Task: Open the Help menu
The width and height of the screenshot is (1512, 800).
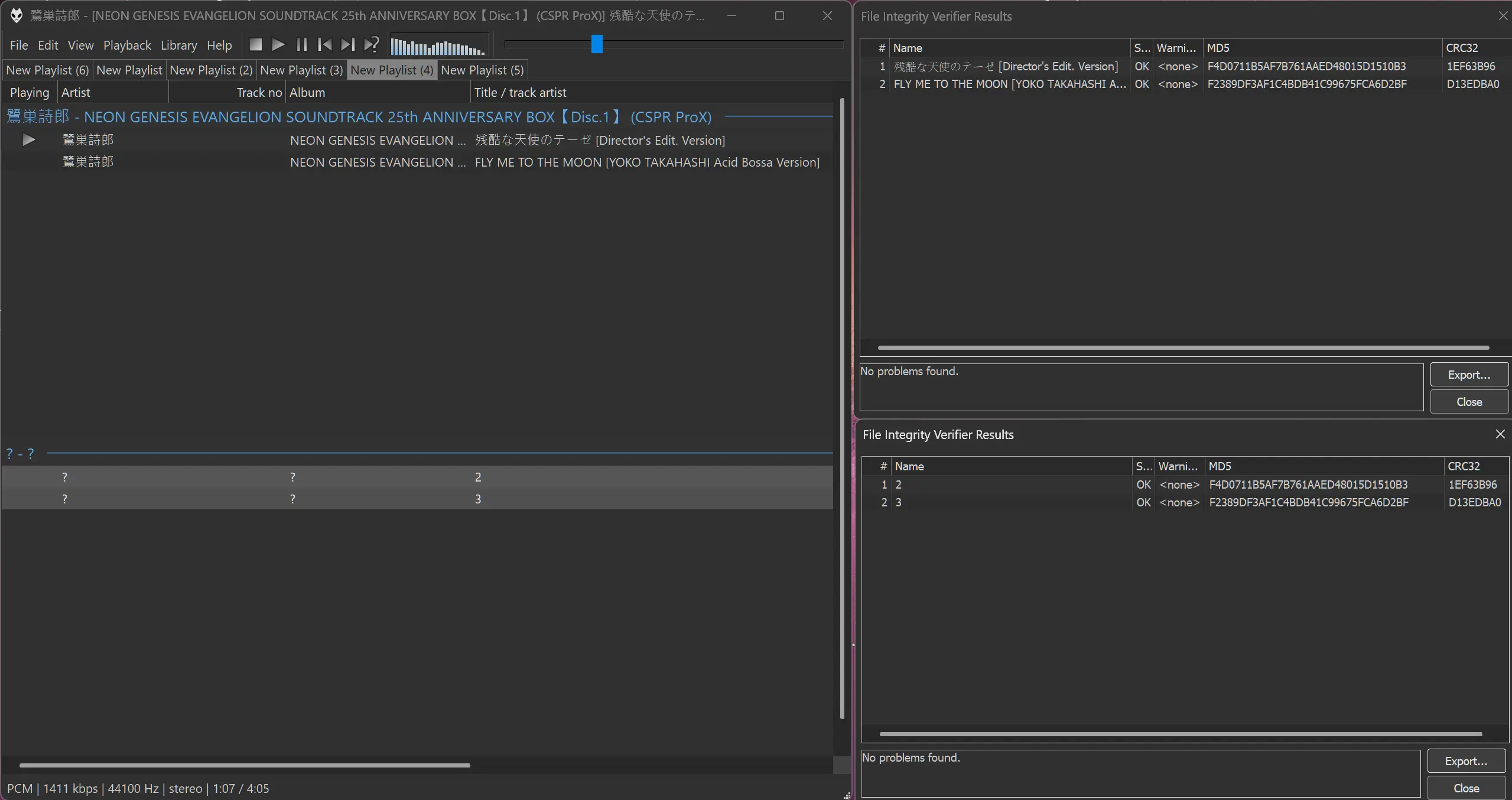Action: 219,45
